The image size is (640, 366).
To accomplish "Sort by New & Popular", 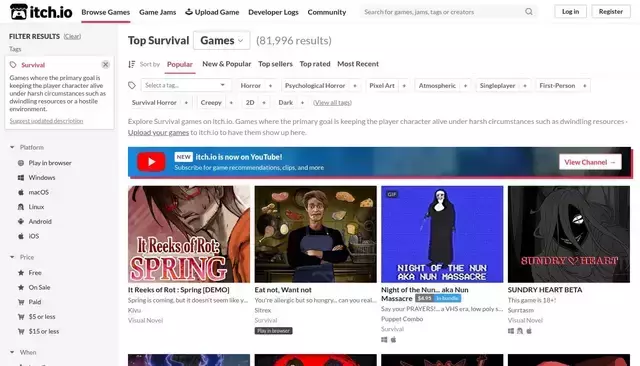I will (x=227, y=64).
